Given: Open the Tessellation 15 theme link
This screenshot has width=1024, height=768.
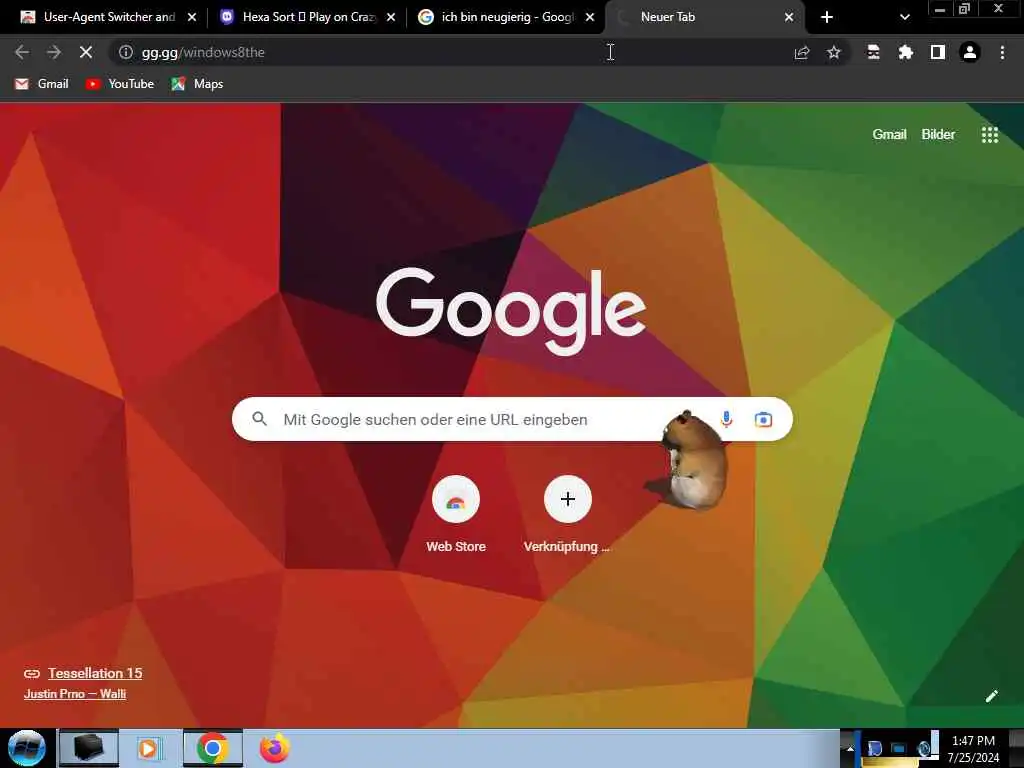Looking at the screenshot, I should click(x=95, y=673).
